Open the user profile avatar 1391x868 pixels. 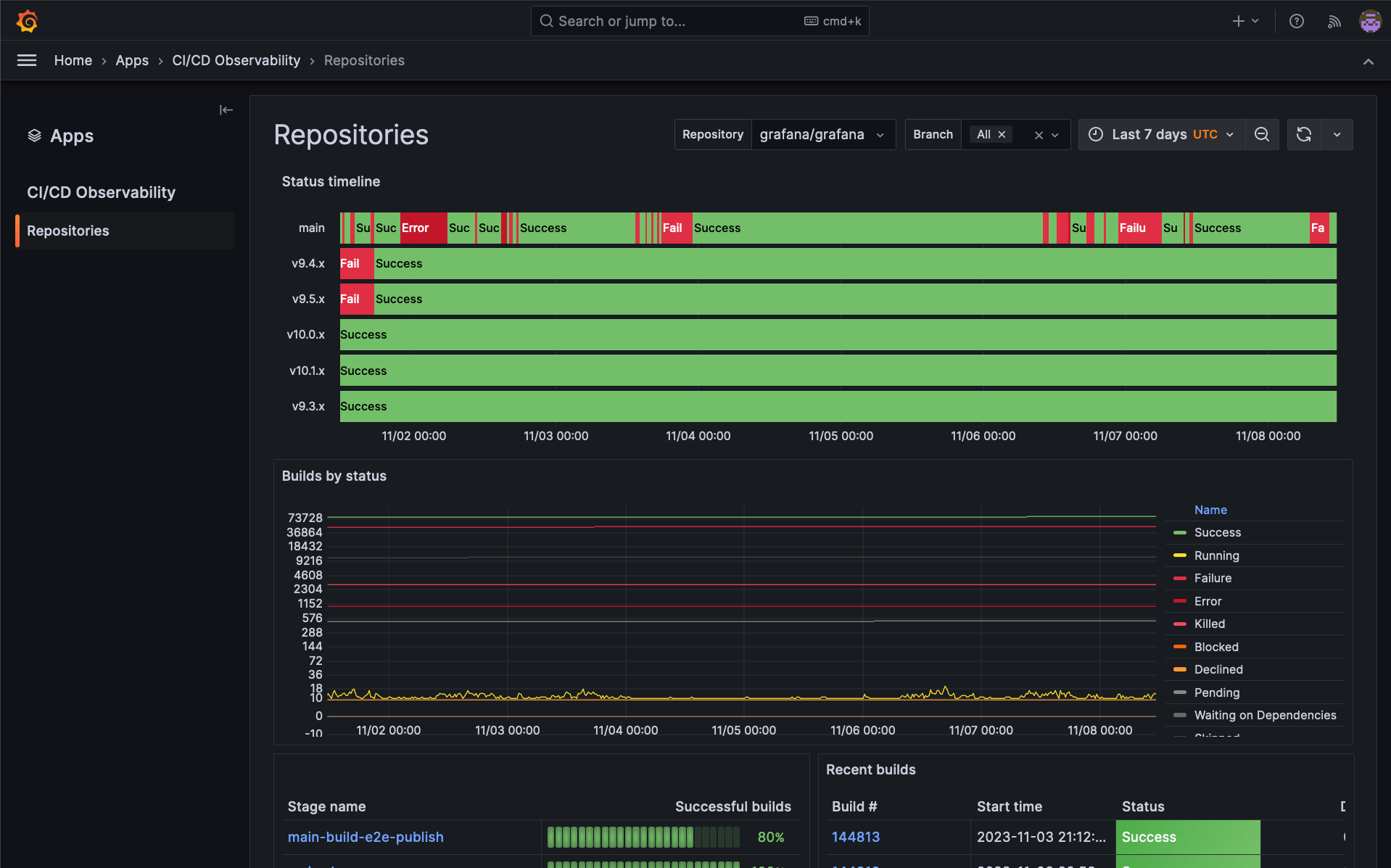[x=1370, y=21]
